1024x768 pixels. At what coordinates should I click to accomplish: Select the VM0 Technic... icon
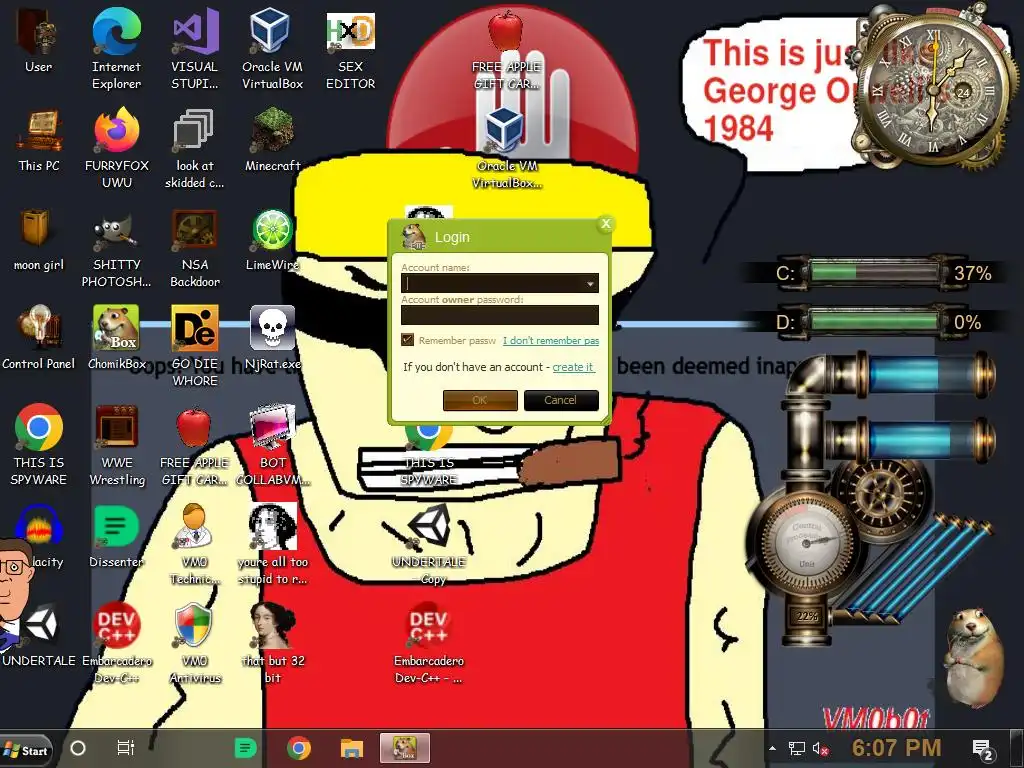pos(195,544)
